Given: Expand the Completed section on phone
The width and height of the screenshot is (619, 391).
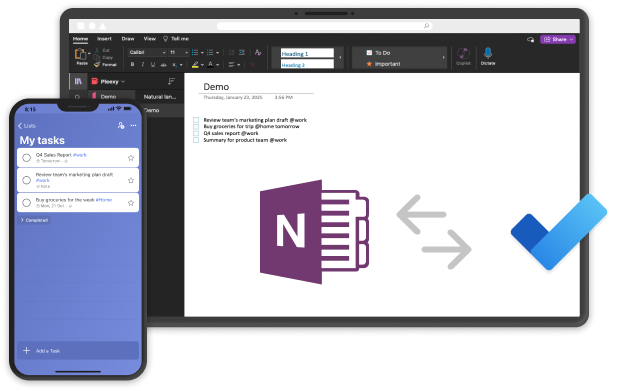Looking at the screenshot, I should (34, 220).
